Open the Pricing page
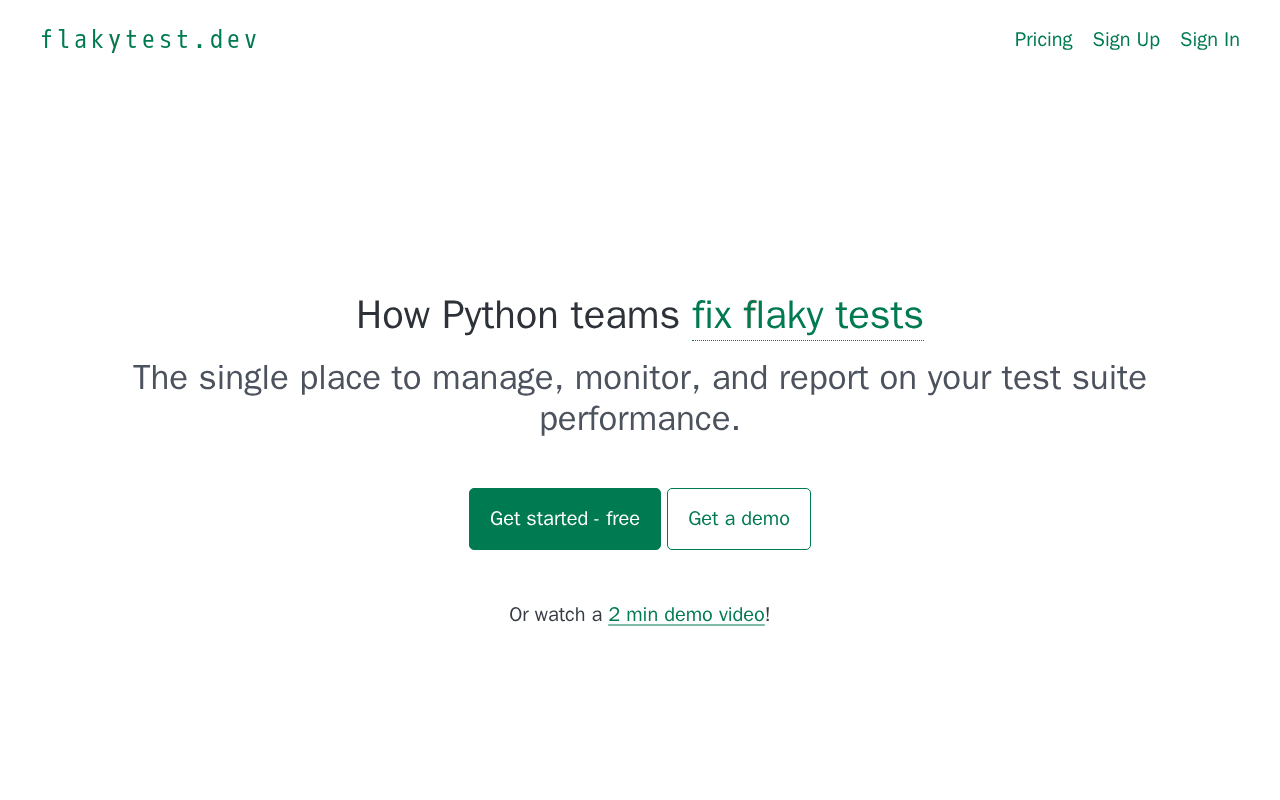 tap(1043, 40)
